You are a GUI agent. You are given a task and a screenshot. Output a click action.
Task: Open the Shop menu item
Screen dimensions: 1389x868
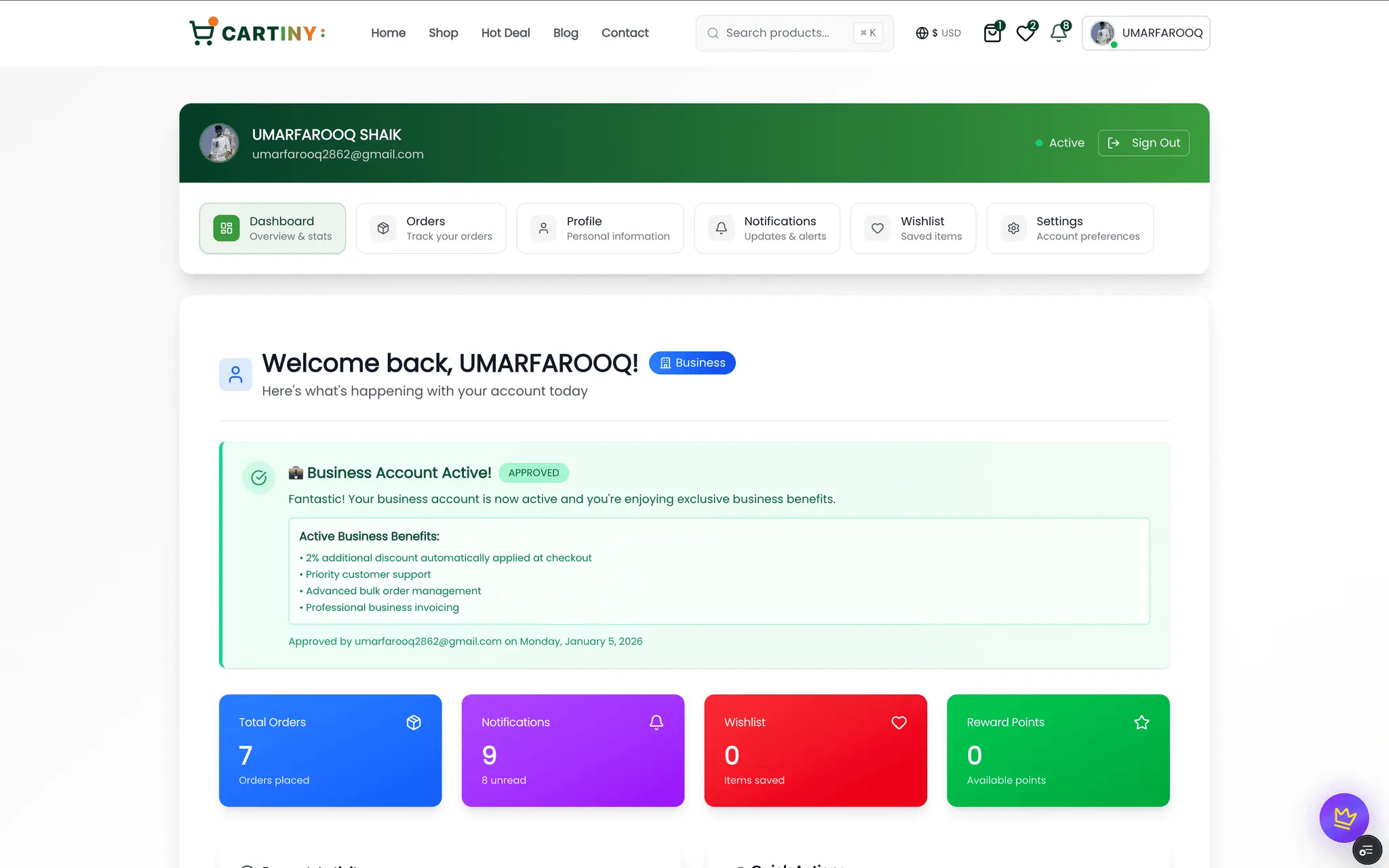pos(444,33)
